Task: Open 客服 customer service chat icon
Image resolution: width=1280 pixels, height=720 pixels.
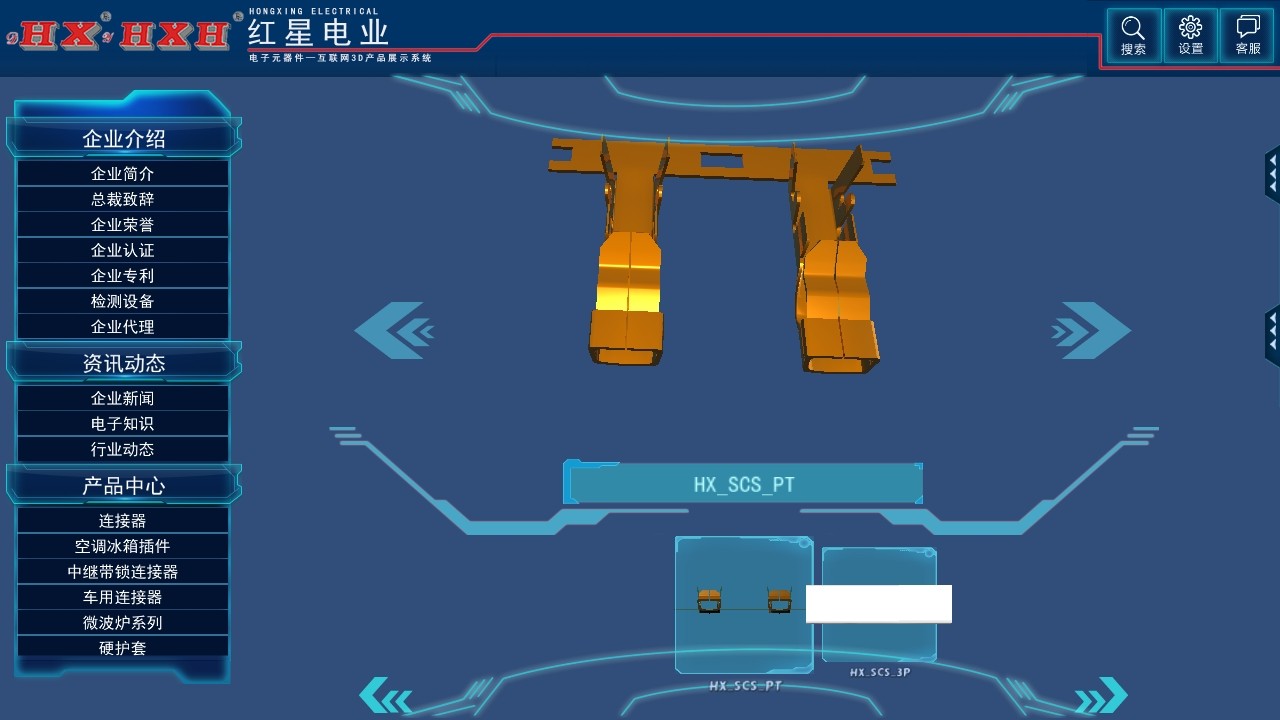Action: click(x=1247, y=36)
